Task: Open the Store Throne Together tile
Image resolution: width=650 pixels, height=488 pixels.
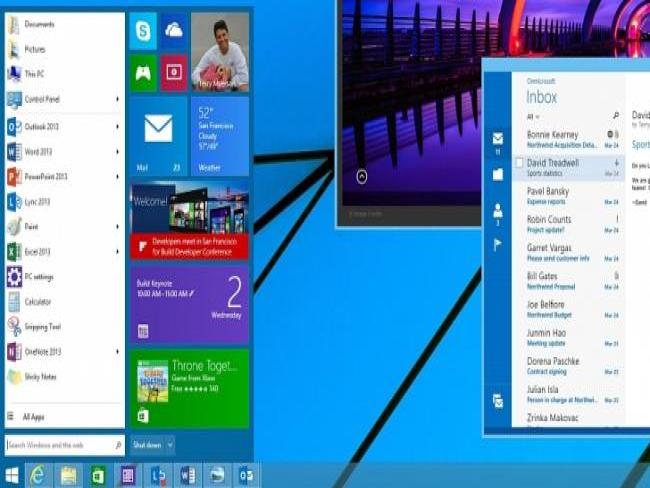Action: [x=189, y=388]
